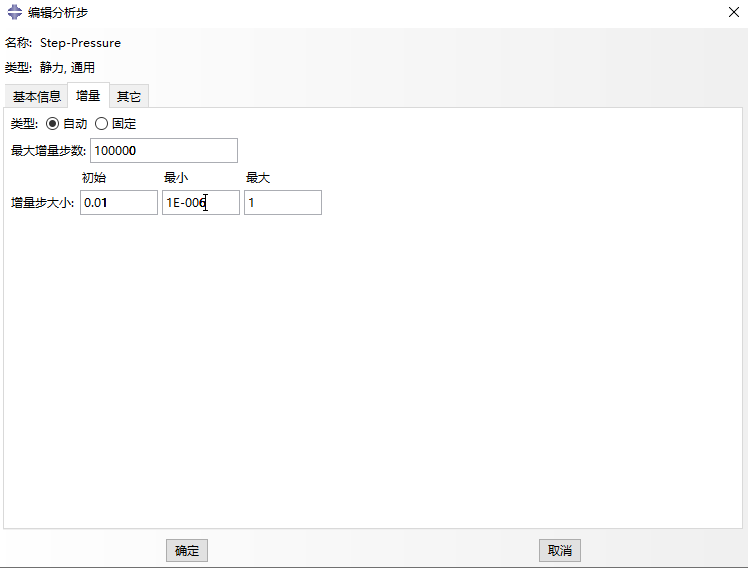The height and width of the screenshot is (568, 748).
Task: Click the 最小 column header
Action: point(176,178)
